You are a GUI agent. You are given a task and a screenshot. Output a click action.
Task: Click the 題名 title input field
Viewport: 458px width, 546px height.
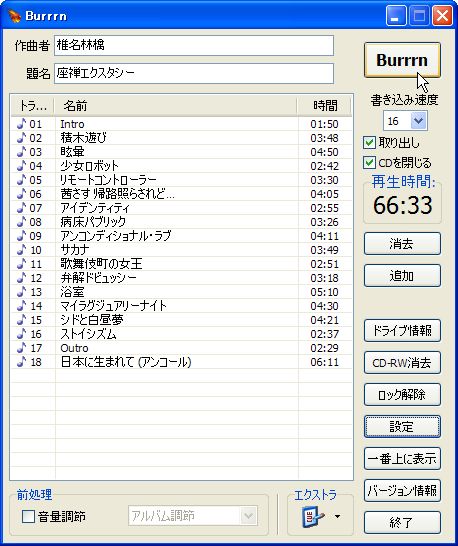coord(194,73)
